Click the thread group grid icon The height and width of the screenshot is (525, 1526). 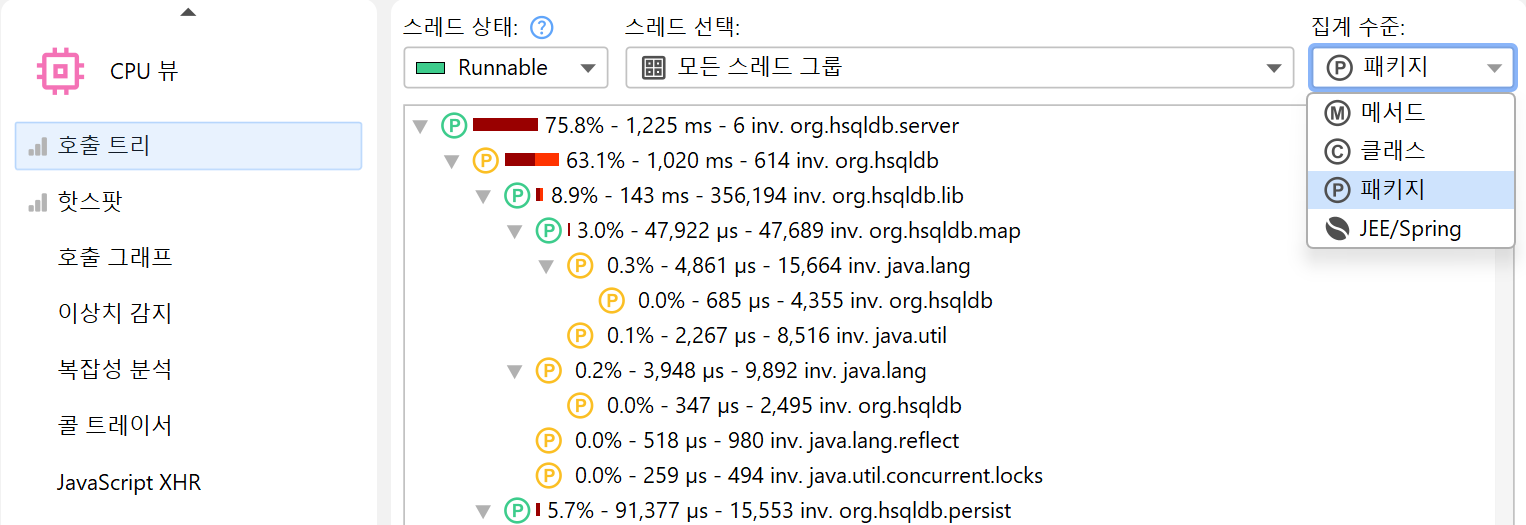coord(653,68)
